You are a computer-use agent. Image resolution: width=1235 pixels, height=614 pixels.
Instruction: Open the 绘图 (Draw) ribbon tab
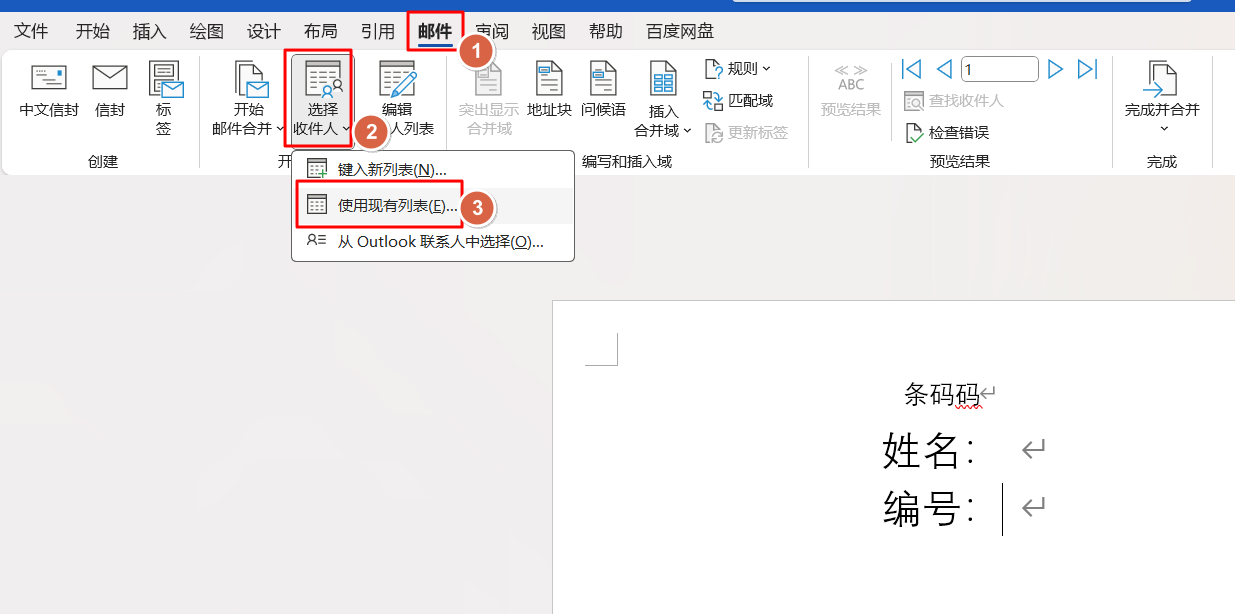tap(207, 31)
